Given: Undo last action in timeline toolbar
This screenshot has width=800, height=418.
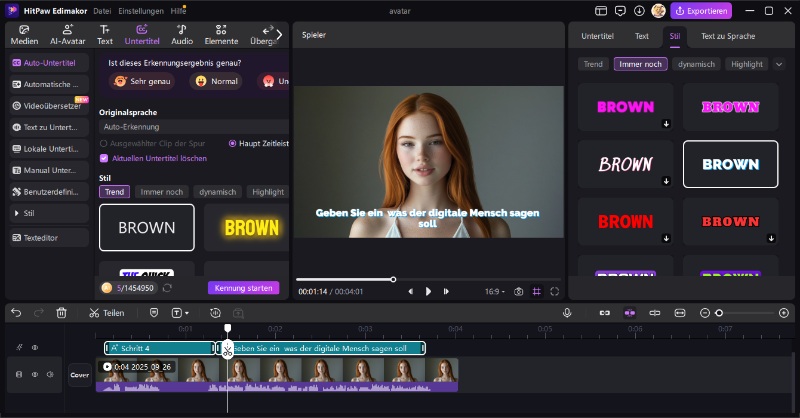Looking at the screenshot, I should point(16,313).
